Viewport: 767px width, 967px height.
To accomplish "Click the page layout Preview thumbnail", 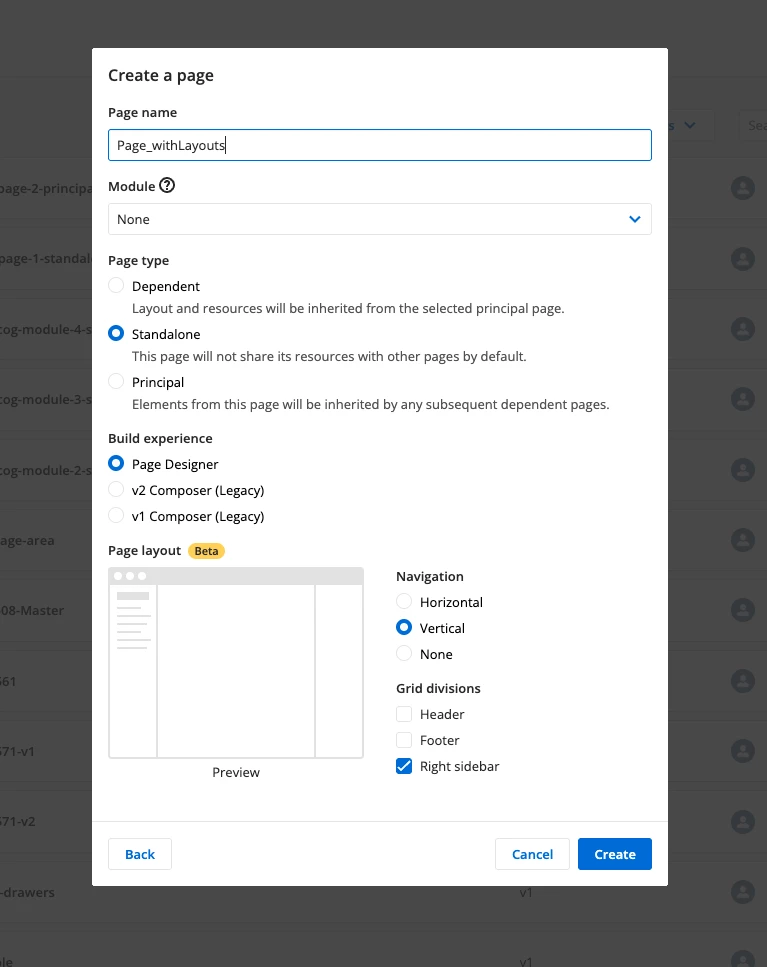I will (x=236, y=663).
